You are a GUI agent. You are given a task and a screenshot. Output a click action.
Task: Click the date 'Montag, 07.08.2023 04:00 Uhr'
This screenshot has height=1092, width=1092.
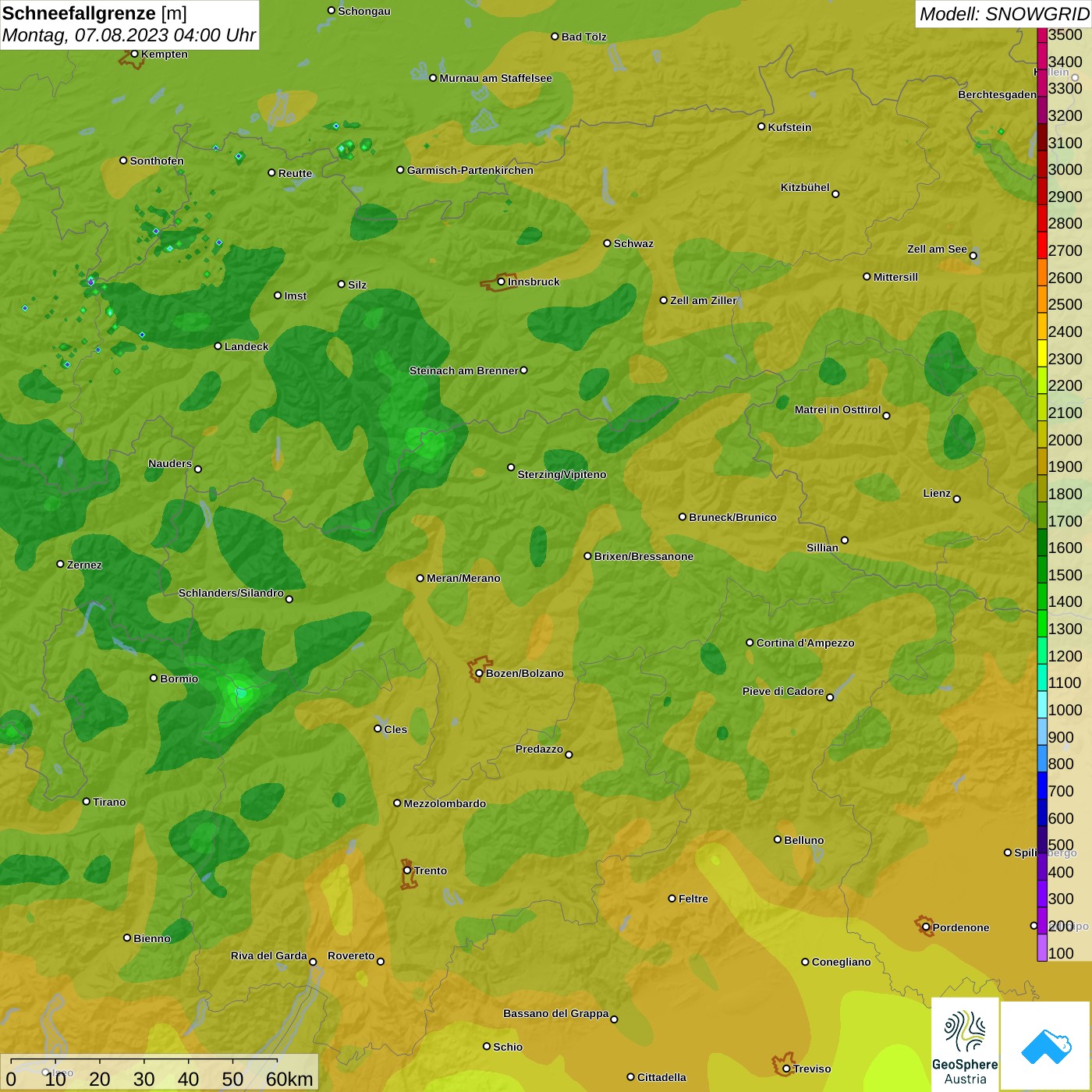tap(129, 35)
